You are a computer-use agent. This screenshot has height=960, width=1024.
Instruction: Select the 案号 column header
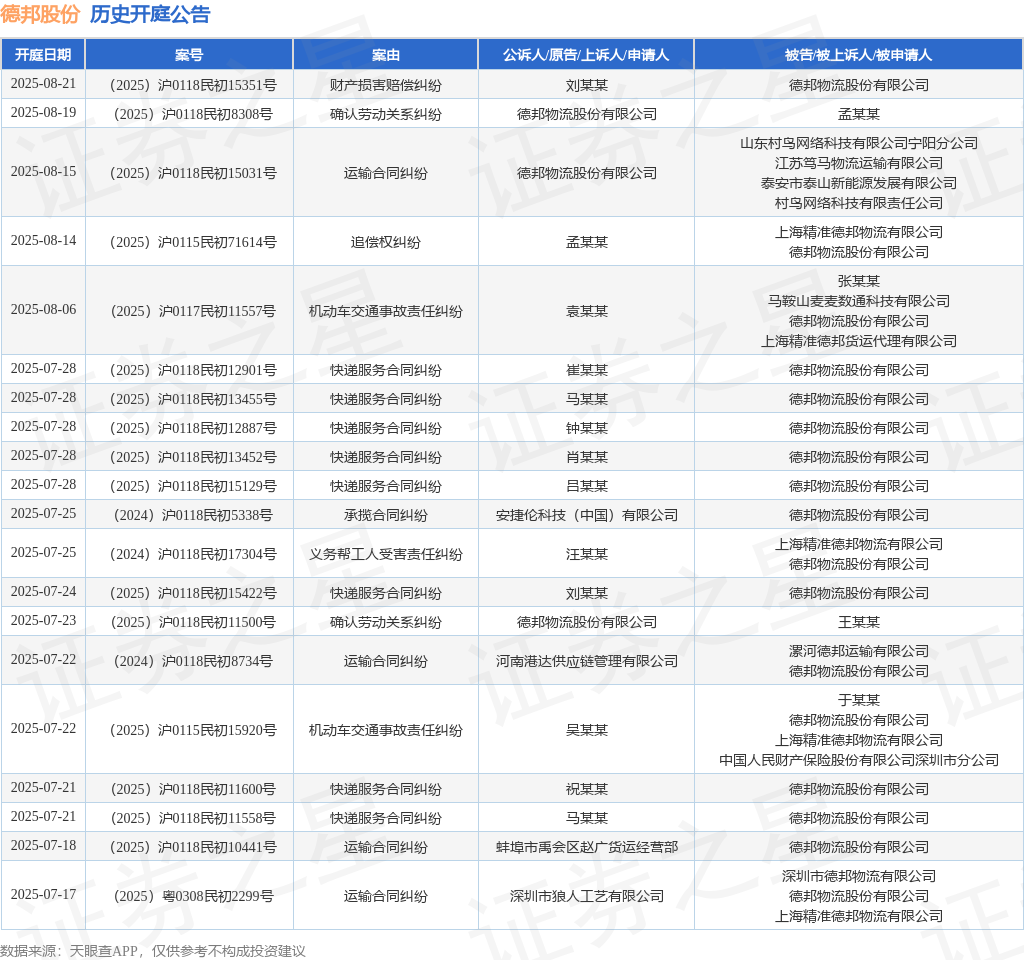pos(189,55)
